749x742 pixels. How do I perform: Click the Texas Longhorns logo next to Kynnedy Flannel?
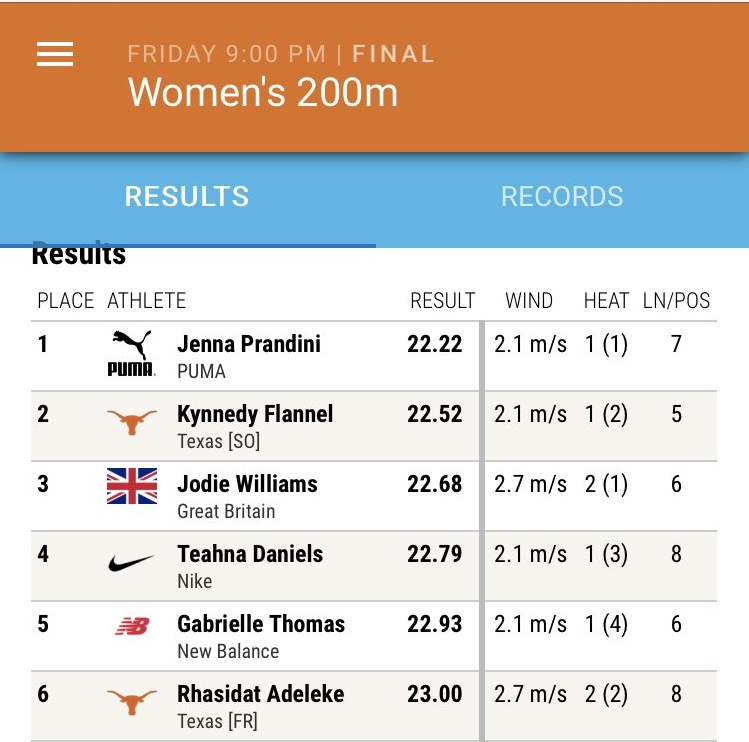click(132, 422)
